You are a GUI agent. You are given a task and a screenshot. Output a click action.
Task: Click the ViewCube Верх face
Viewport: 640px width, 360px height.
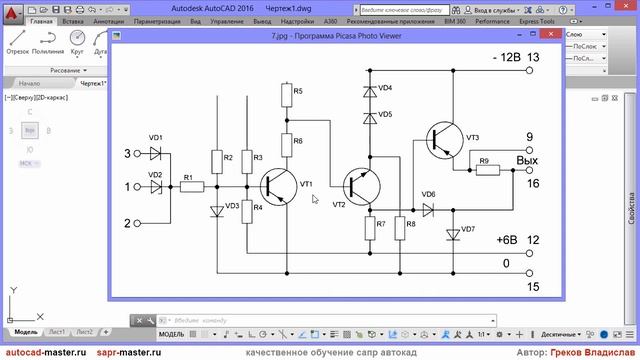[x=30, y=131]
